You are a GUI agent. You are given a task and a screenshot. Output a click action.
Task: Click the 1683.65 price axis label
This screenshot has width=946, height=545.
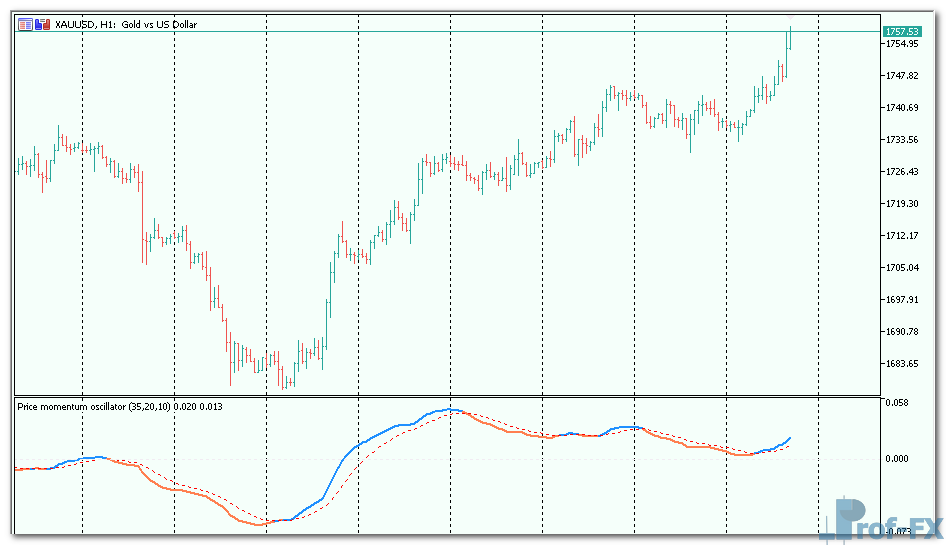point(901,364)
